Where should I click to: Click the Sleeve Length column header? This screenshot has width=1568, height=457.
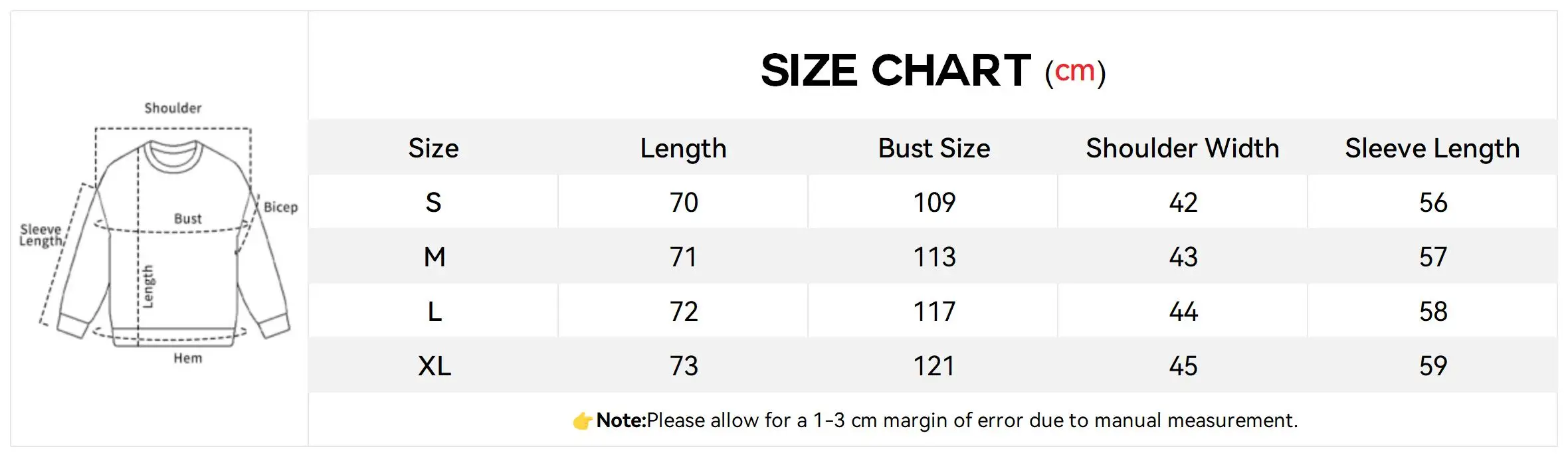(x=1432, y=148)
